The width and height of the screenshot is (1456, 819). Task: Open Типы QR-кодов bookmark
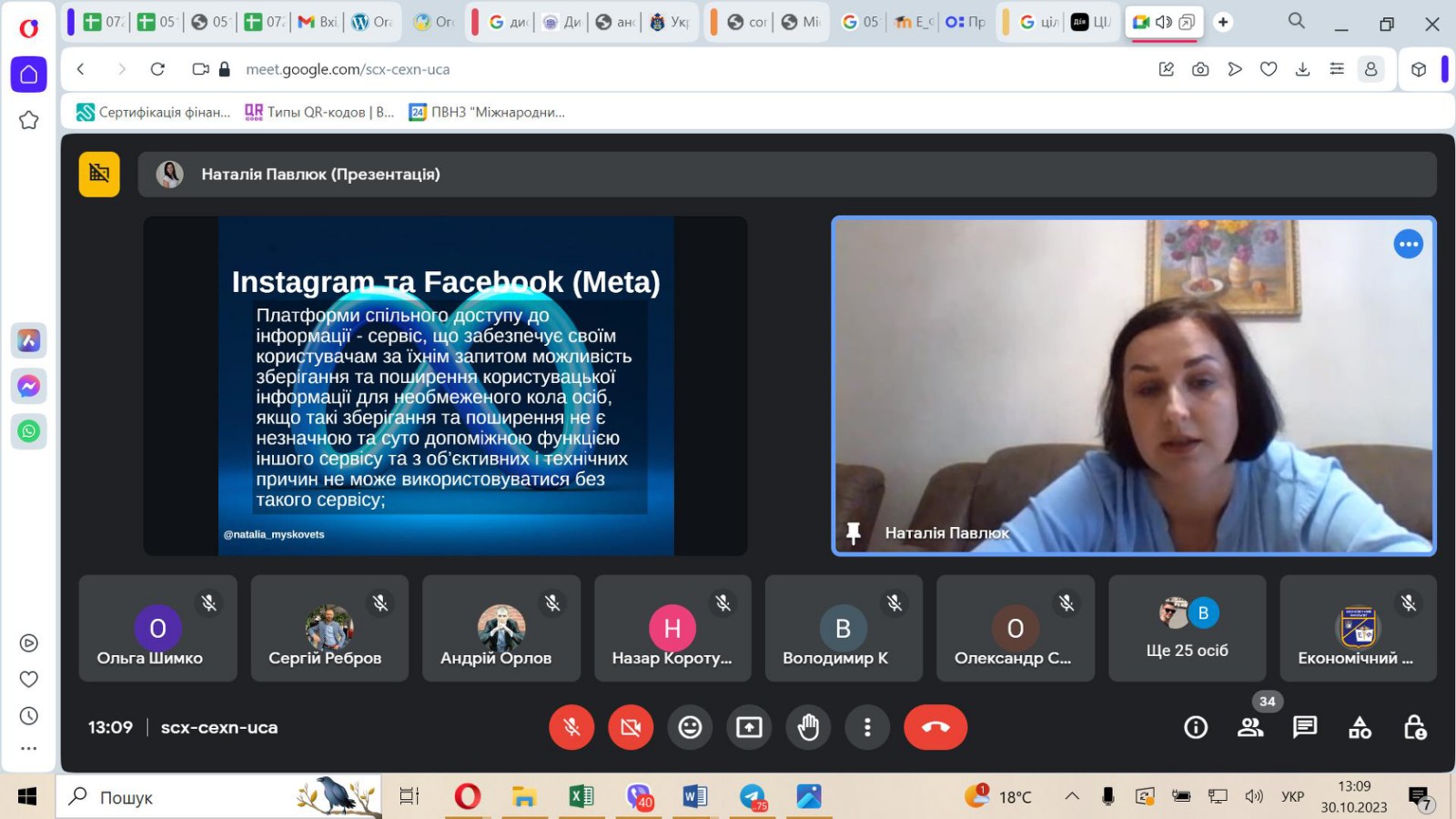click(x=319, y=112)
